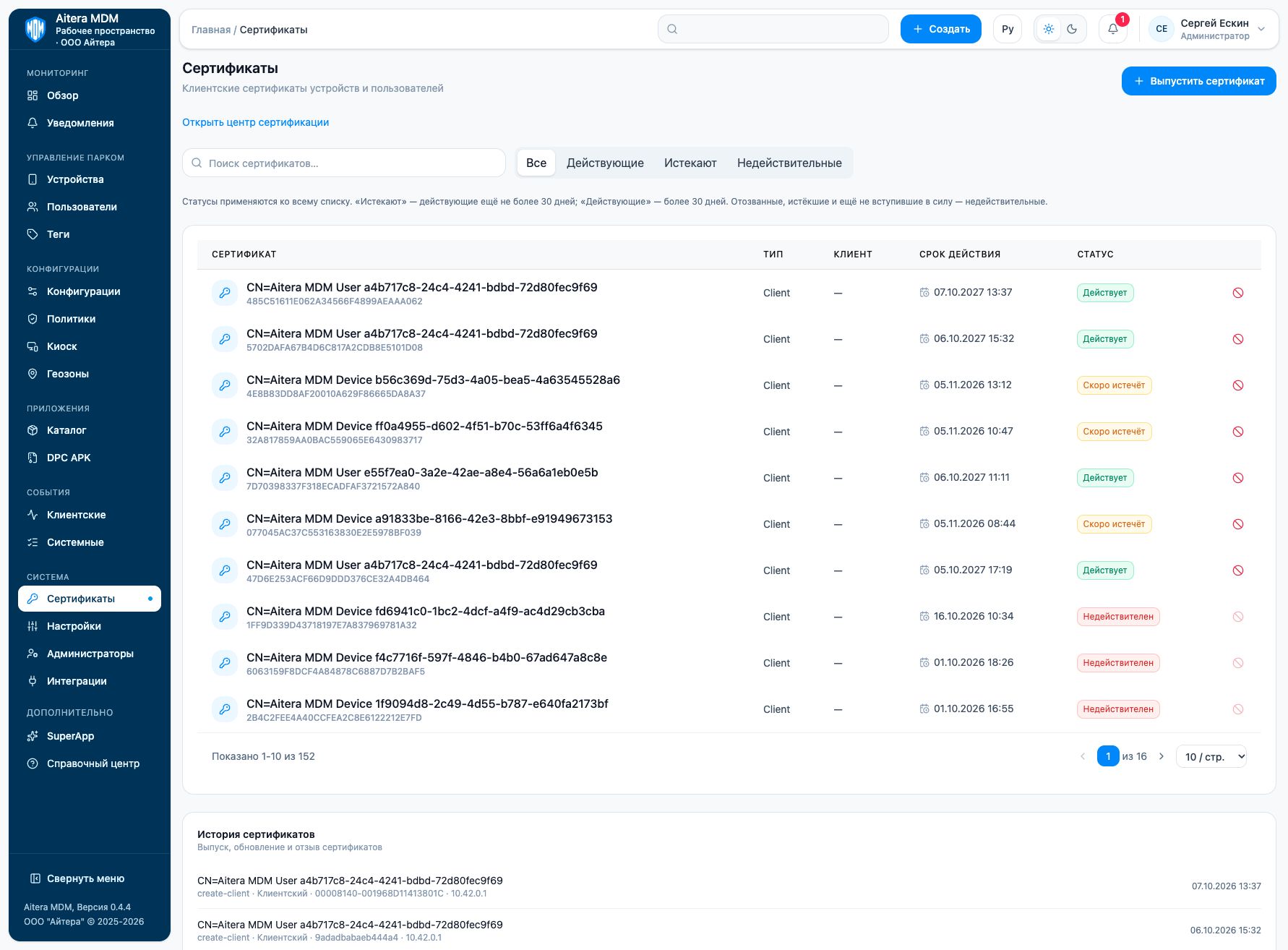Revoke certificate with serial 5702DAFA67B4D6C817A2CDB8E5101D08
Viewport: 1288px width, 950px height.
[1238, 339]
